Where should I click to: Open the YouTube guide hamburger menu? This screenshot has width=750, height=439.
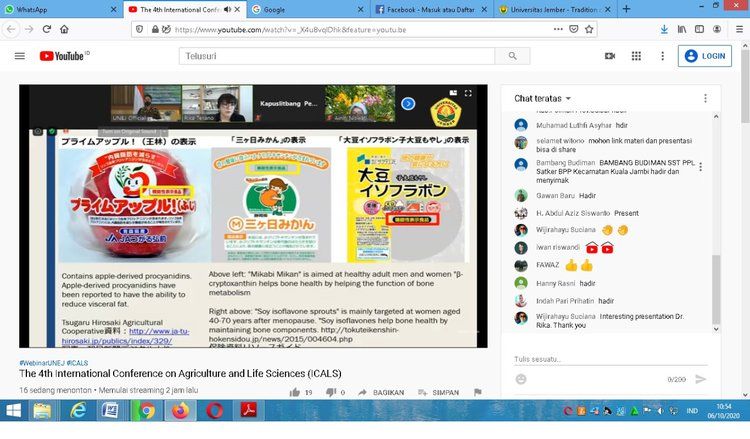[20, 56]
